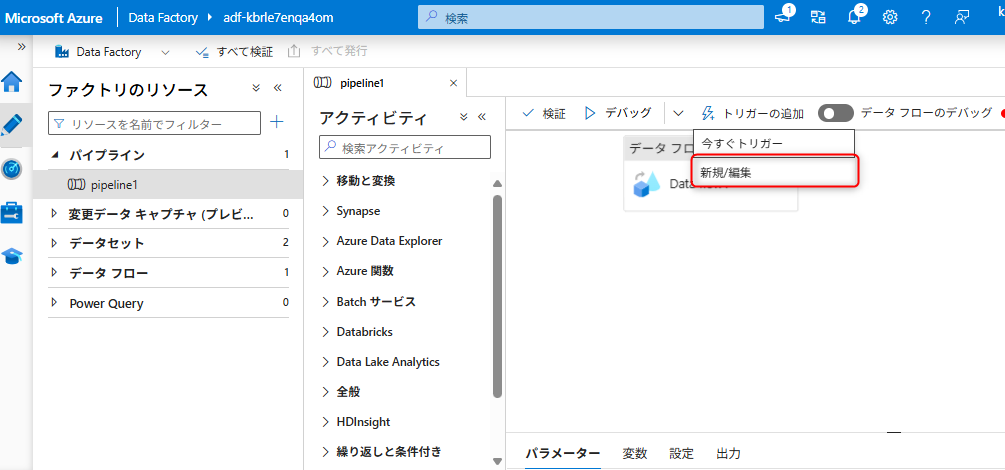Screen dimensions: 1005x470
Task: Click the plus icon to add resource
Action: (x=277, y=122)
